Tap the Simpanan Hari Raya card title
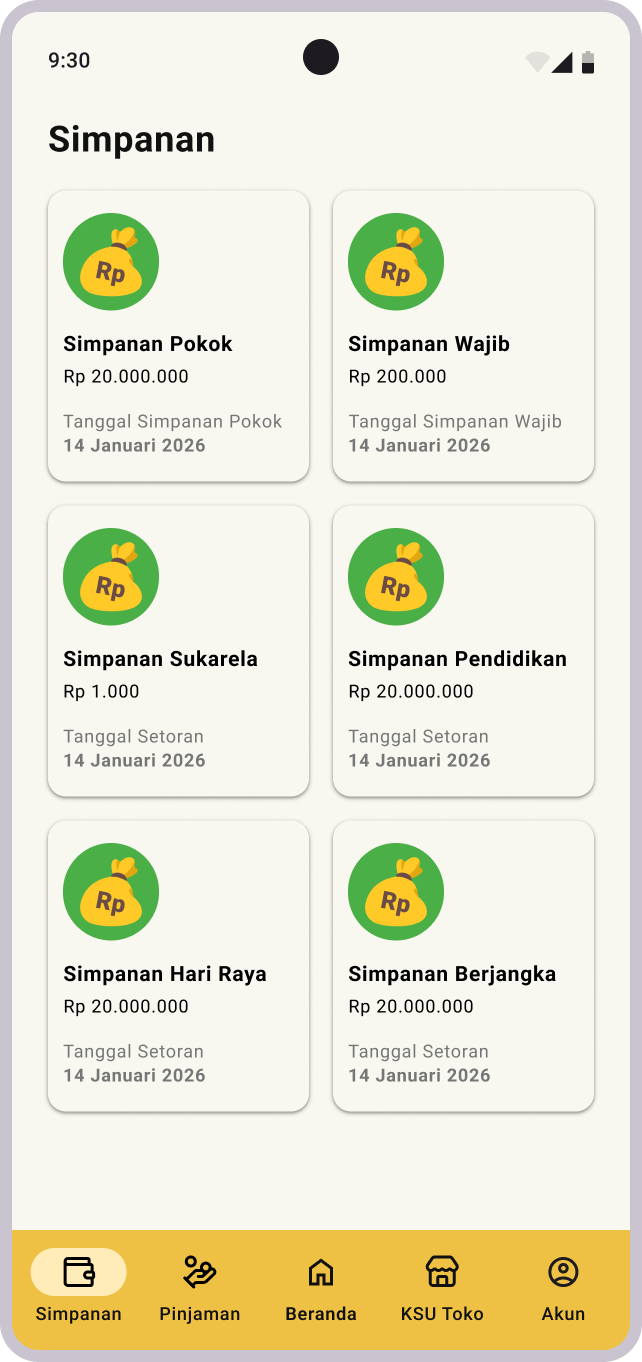The height and width of the screenshot is (1362, 642). click(165, 974)
